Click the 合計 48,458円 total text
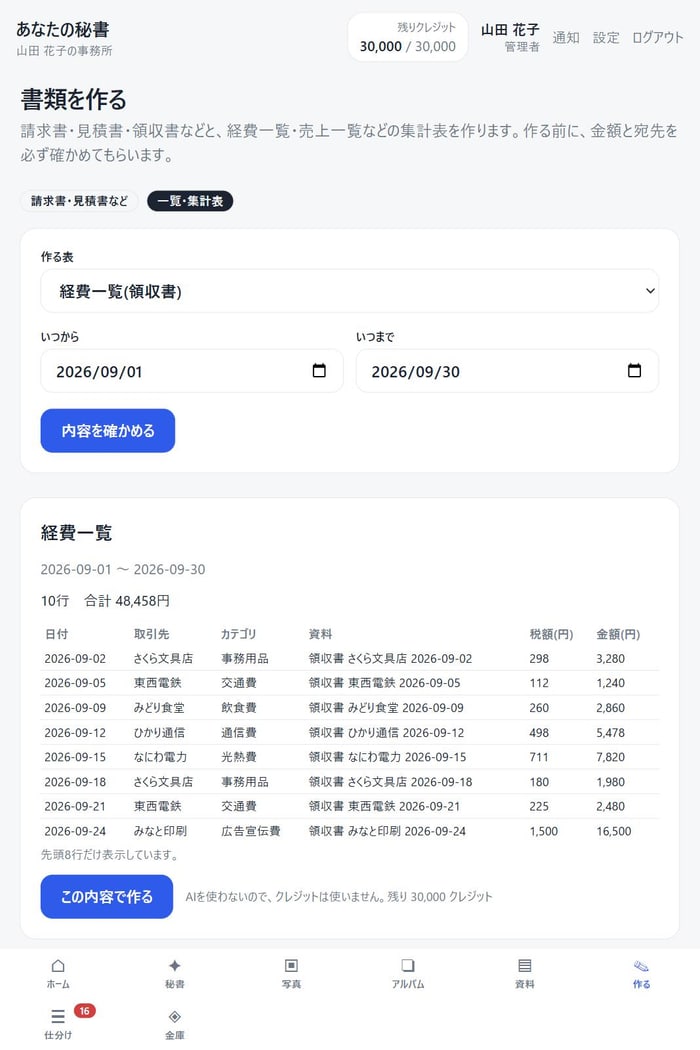Image resolution: width=700 pixels, height=1050 pixels. coord(127,601)
